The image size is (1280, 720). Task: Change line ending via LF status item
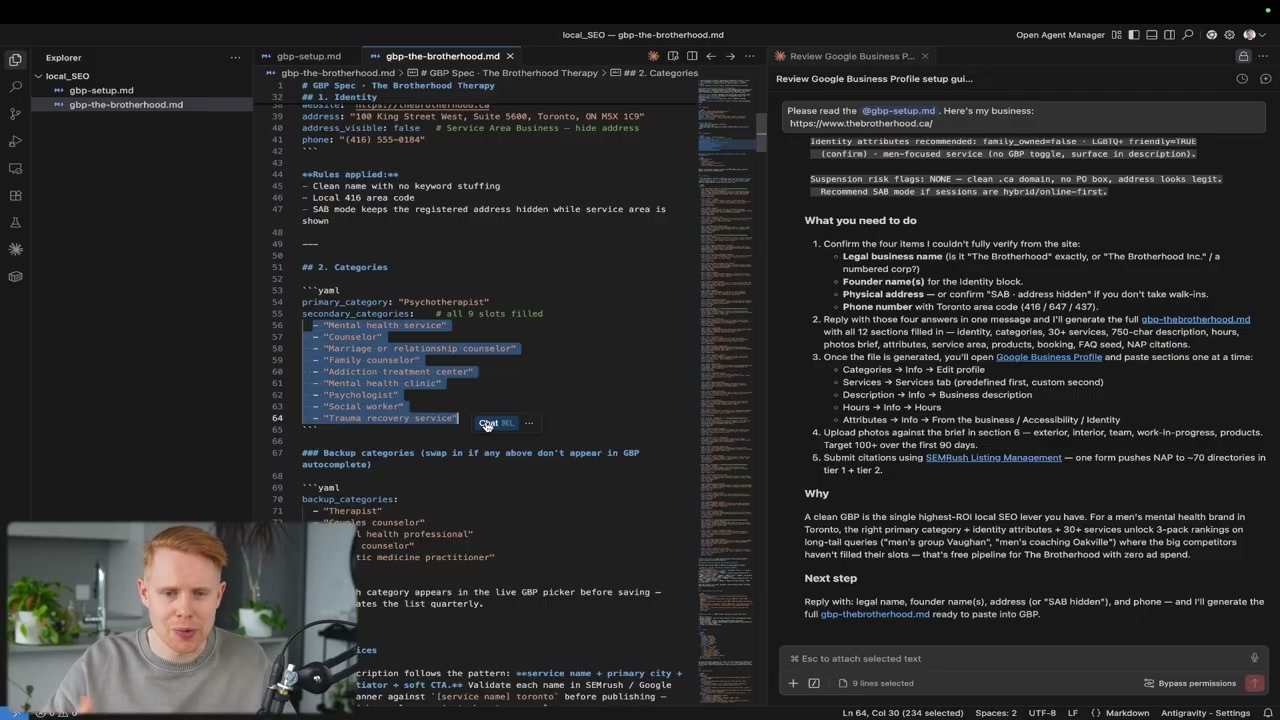pos(1073,713)
